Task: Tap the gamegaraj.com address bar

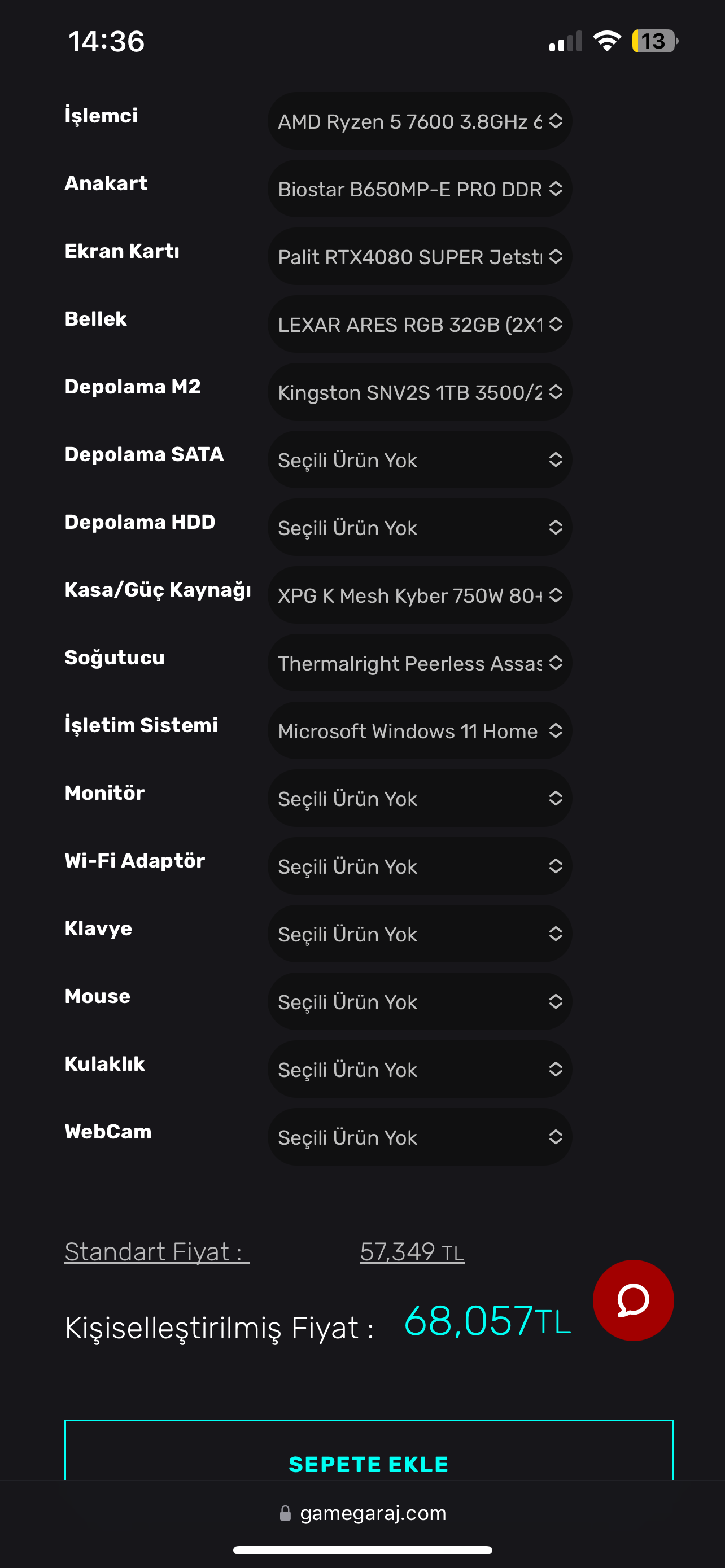Action: click(372, 1513)
